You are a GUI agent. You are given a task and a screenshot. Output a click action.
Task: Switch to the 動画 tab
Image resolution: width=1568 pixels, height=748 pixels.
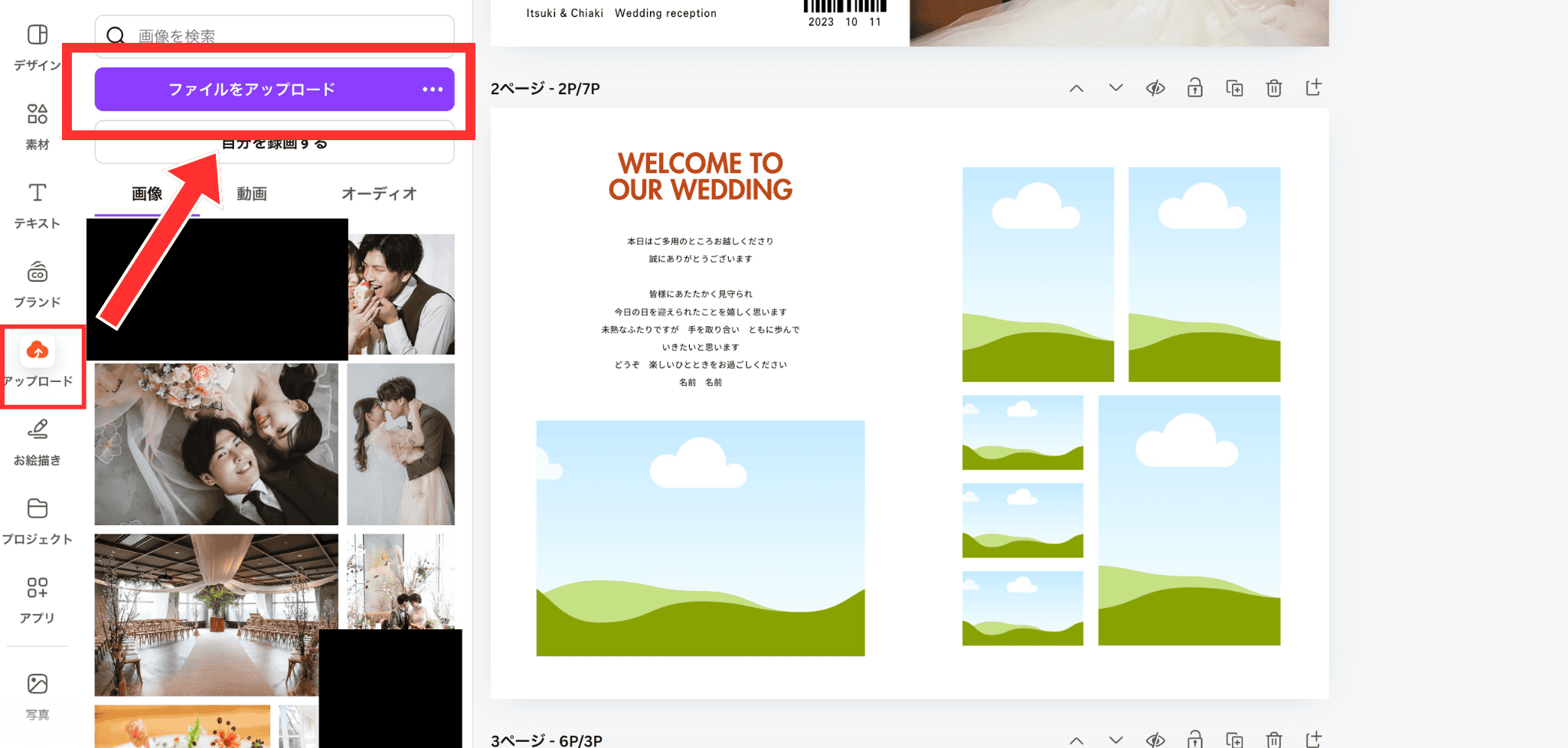251,194
